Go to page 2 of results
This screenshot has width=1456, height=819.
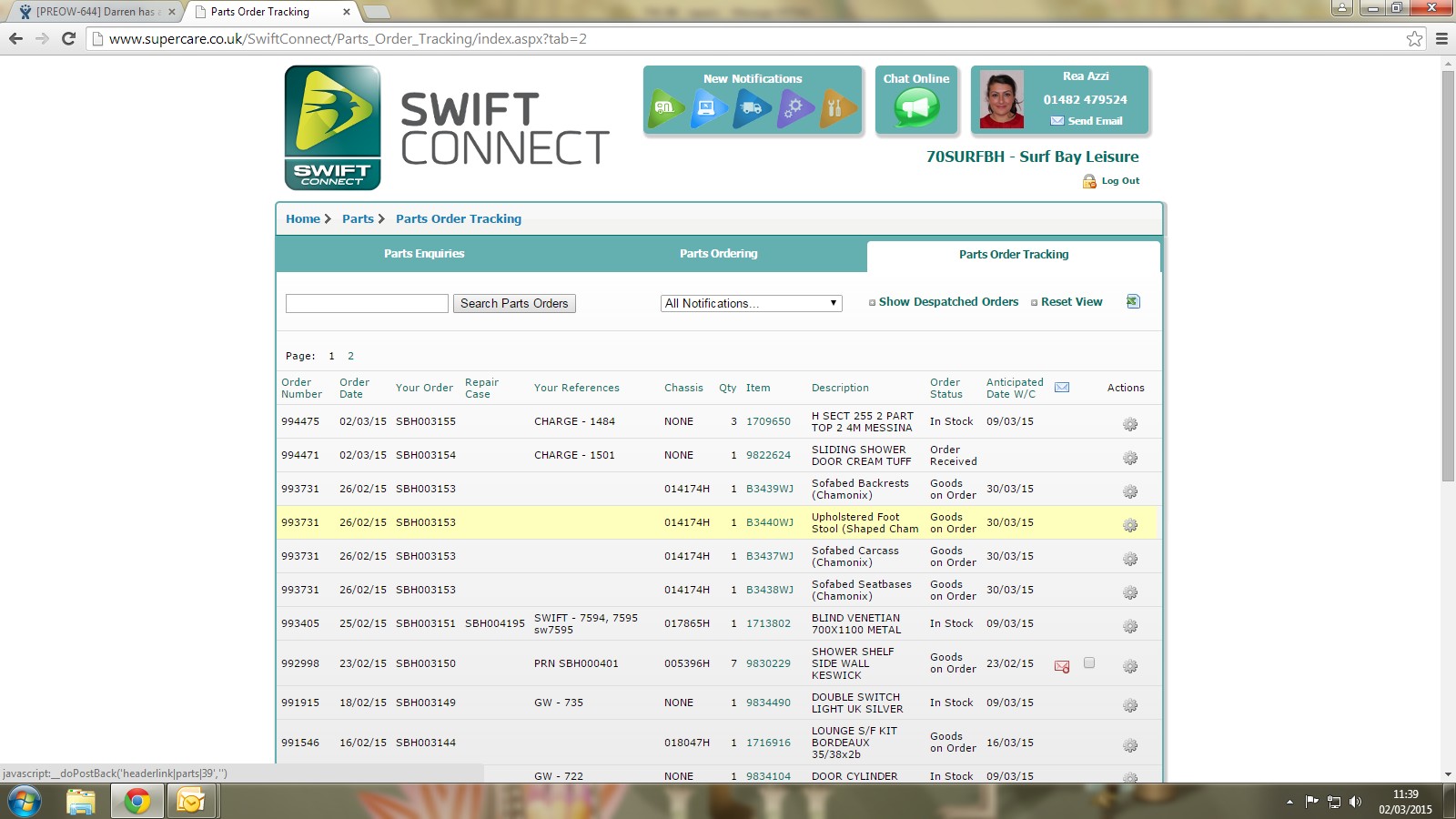(x=350, y=356)
